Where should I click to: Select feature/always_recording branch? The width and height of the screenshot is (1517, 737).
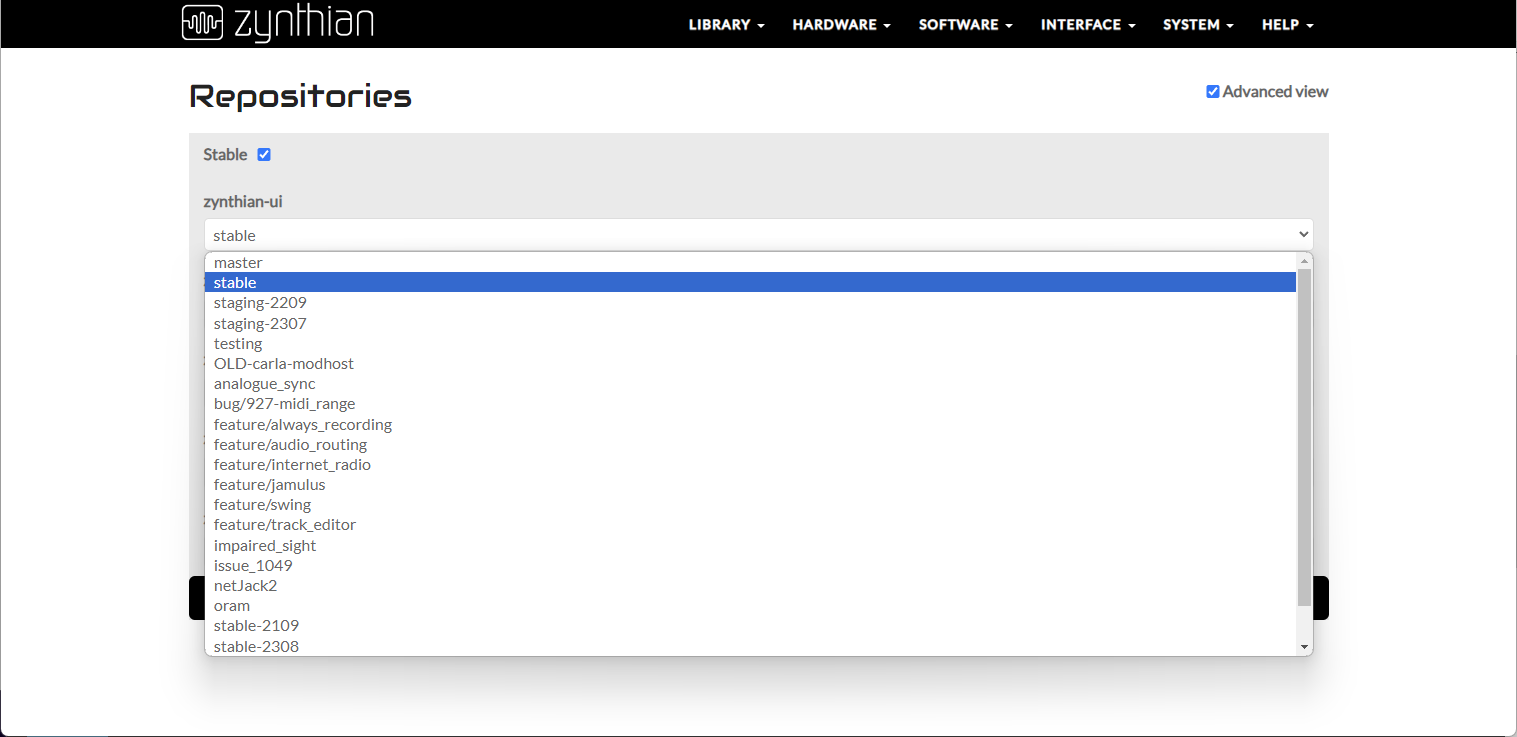(750, 425)
